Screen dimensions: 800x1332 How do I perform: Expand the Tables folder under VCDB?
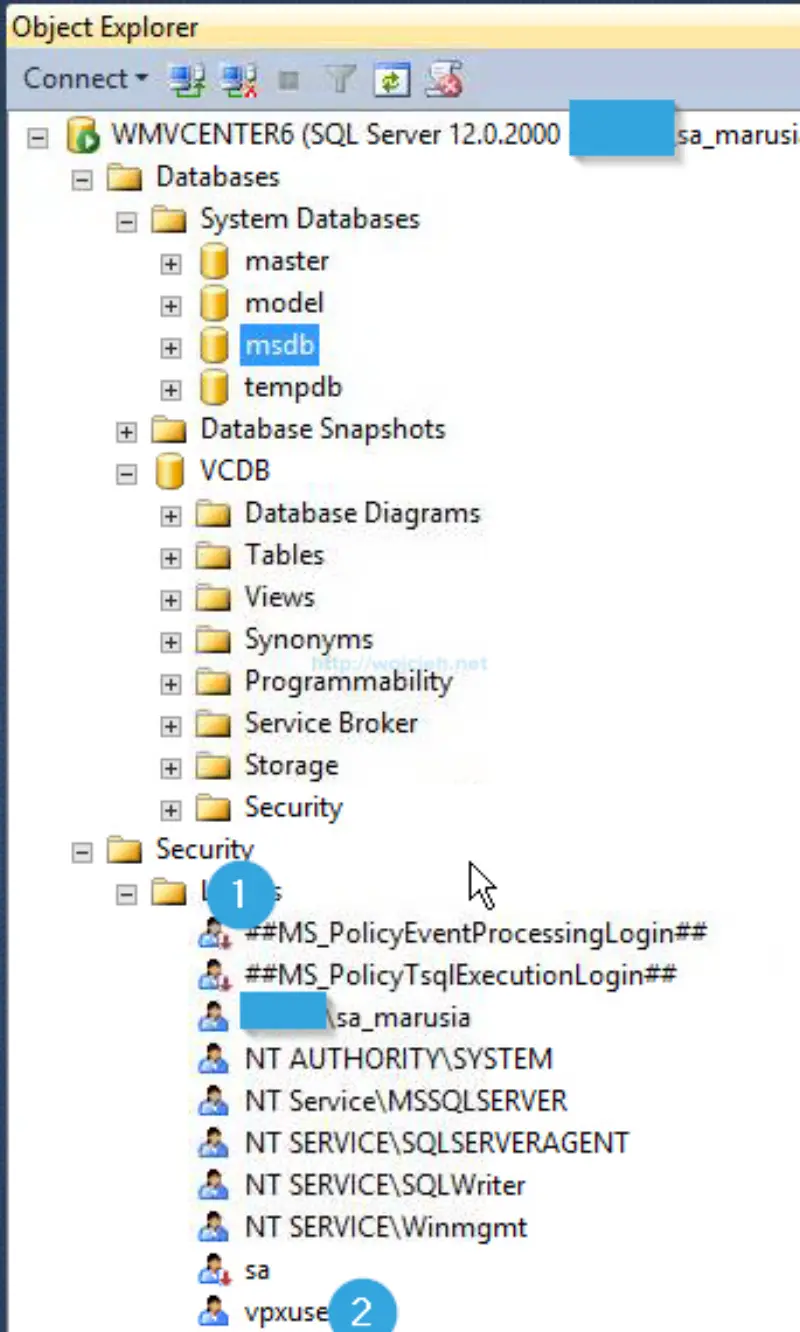[x=171, y=556]
